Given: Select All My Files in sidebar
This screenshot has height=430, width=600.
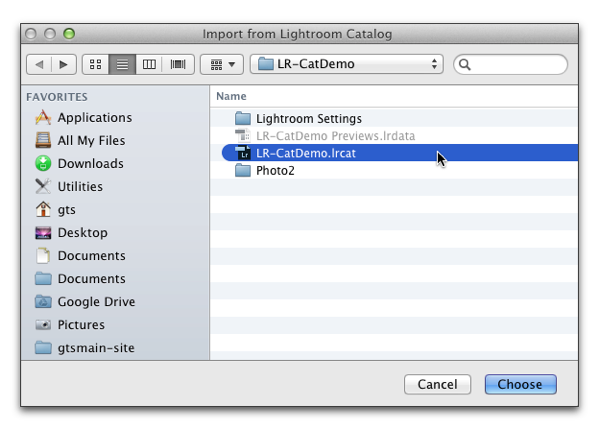Looking at the screenshot, I should 91,141.
